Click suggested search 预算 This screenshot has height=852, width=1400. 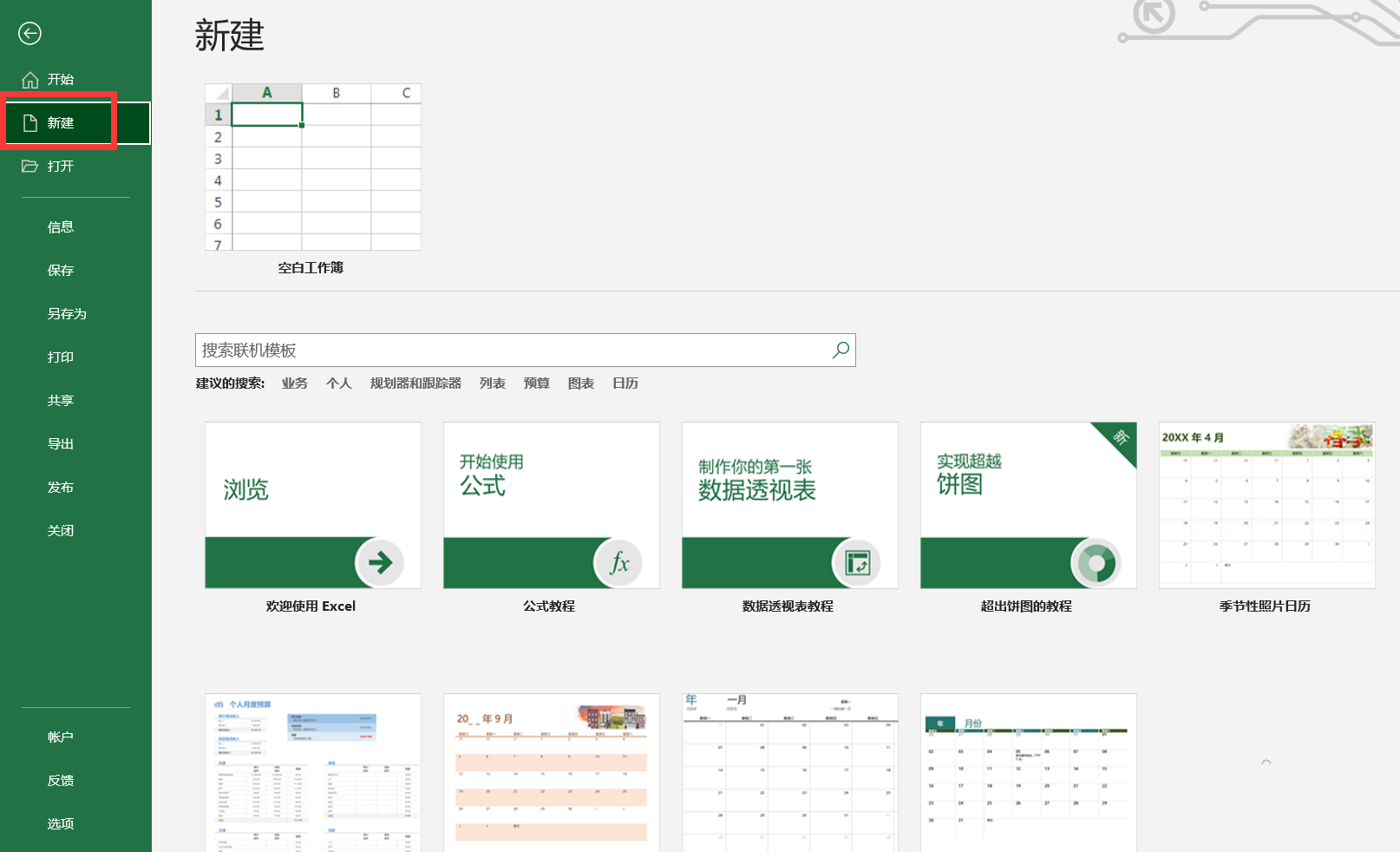point(537,383)
